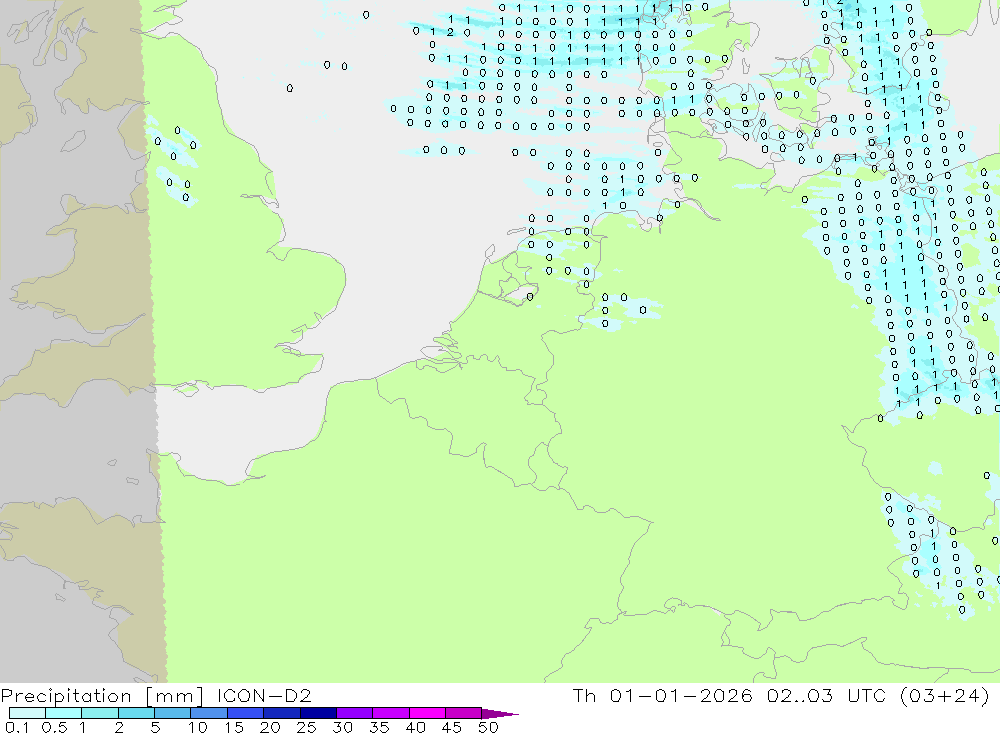Screen dimensions: 1000x733
Task: Click the legend label '50'
Action: coord(489,727)
